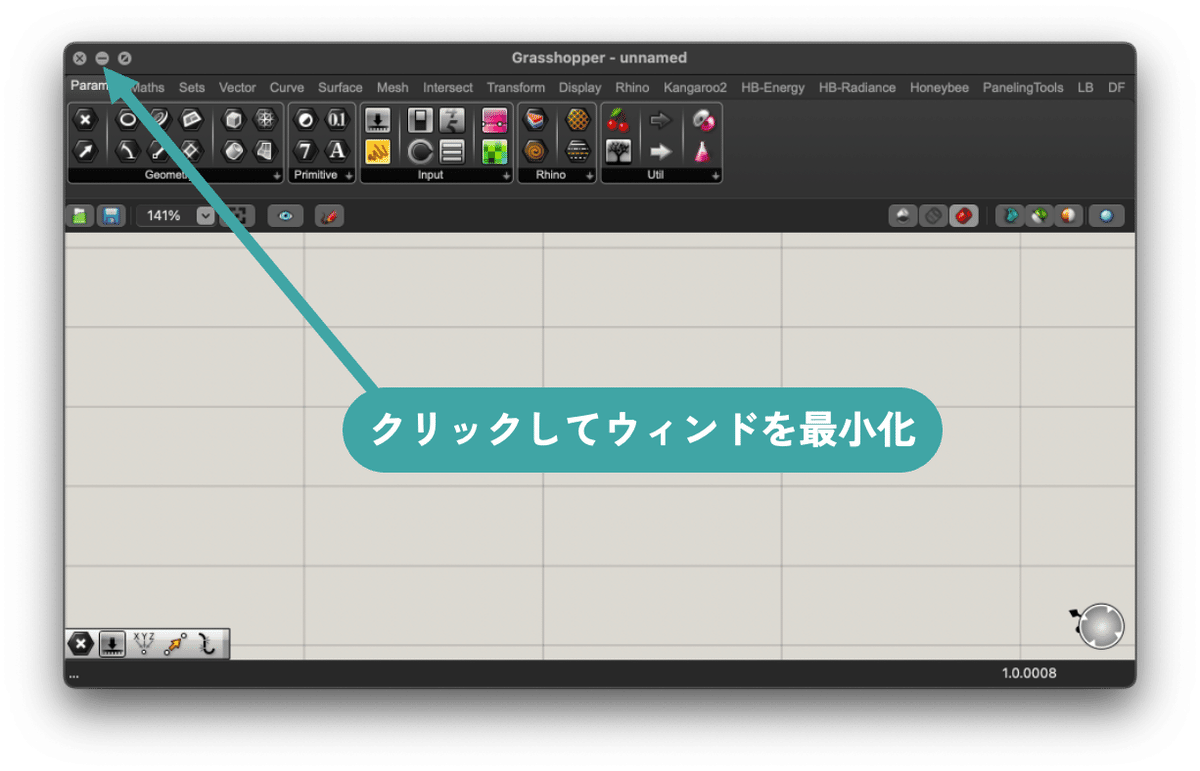
Task: Click the blue sphere icon in canvas toolbar
Action: tap(1106, 215)
